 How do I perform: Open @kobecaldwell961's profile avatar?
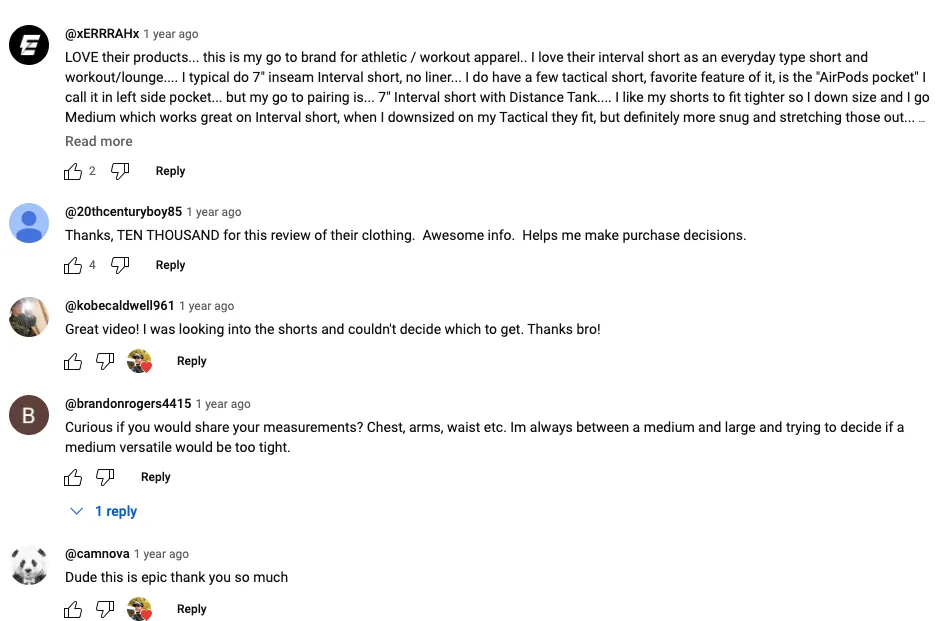29,317
